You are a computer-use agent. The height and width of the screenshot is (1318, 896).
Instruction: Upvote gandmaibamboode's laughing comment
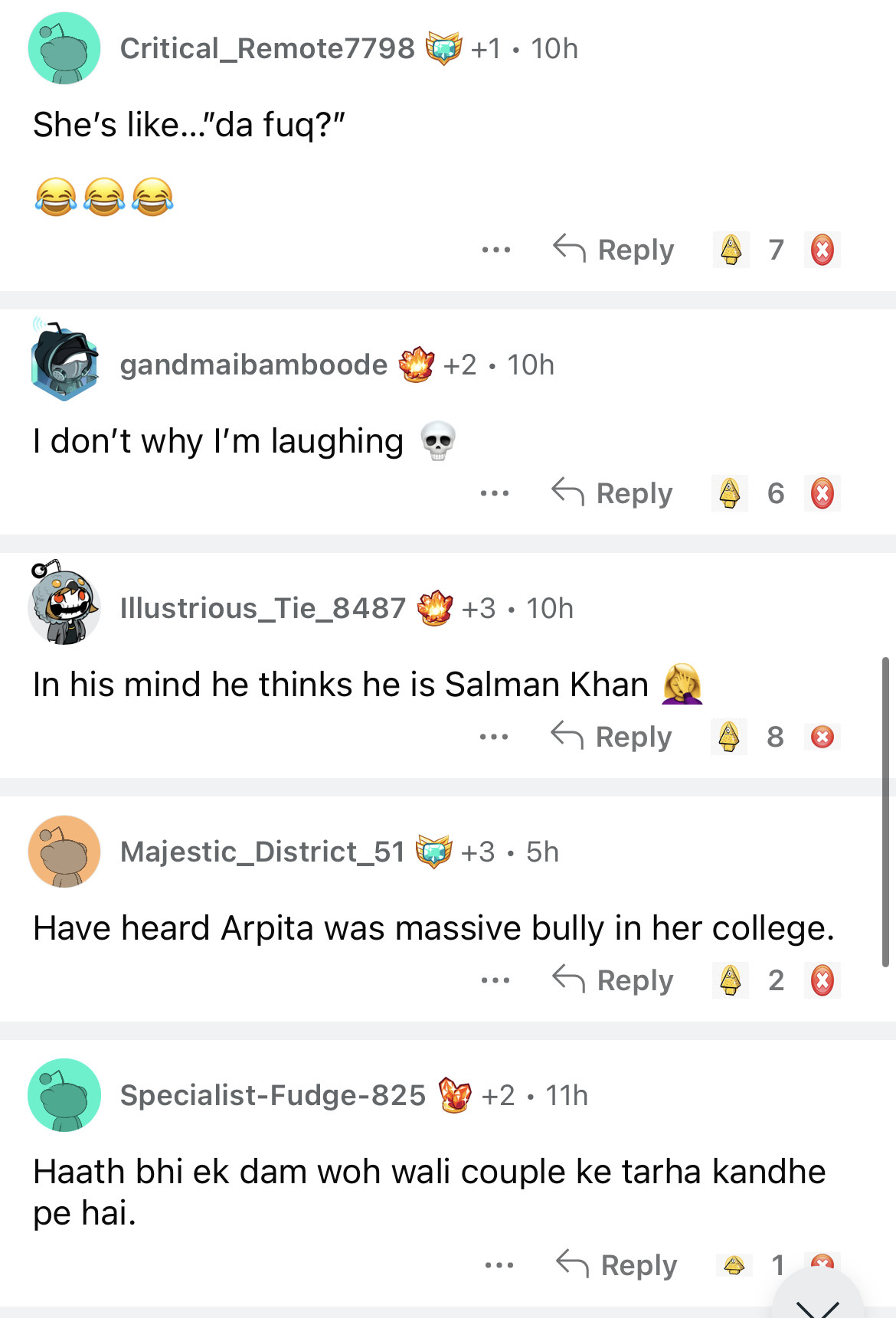point(730,493)
